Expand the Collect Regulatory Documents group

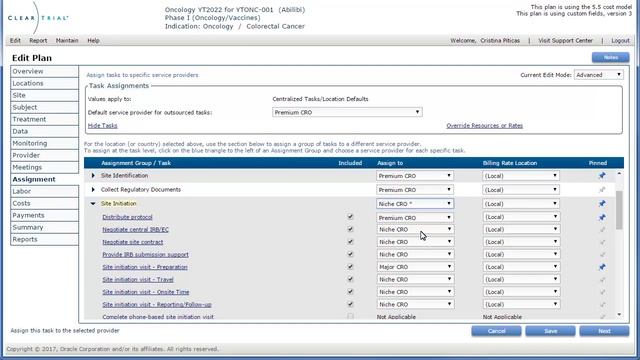click(x=93, y=189)
